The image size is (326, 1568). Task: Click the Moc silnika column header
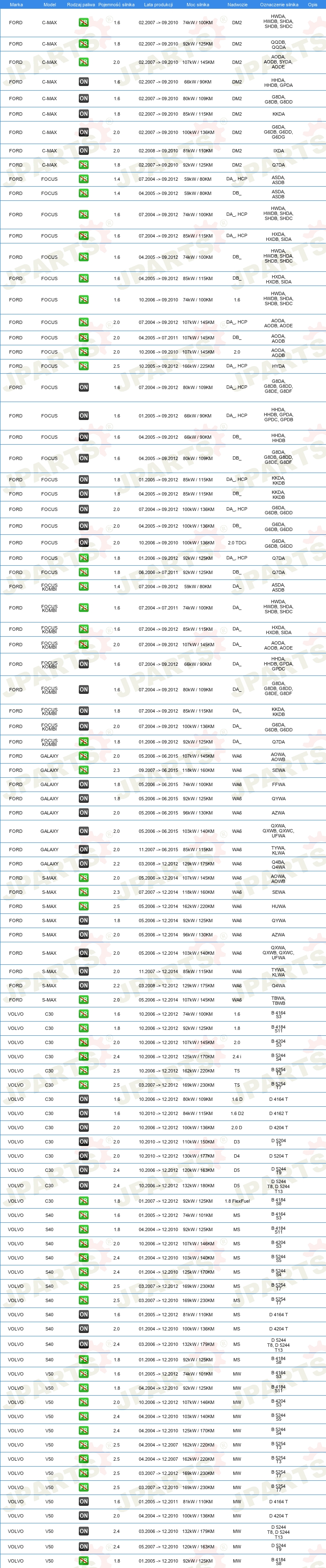point(198,4)
